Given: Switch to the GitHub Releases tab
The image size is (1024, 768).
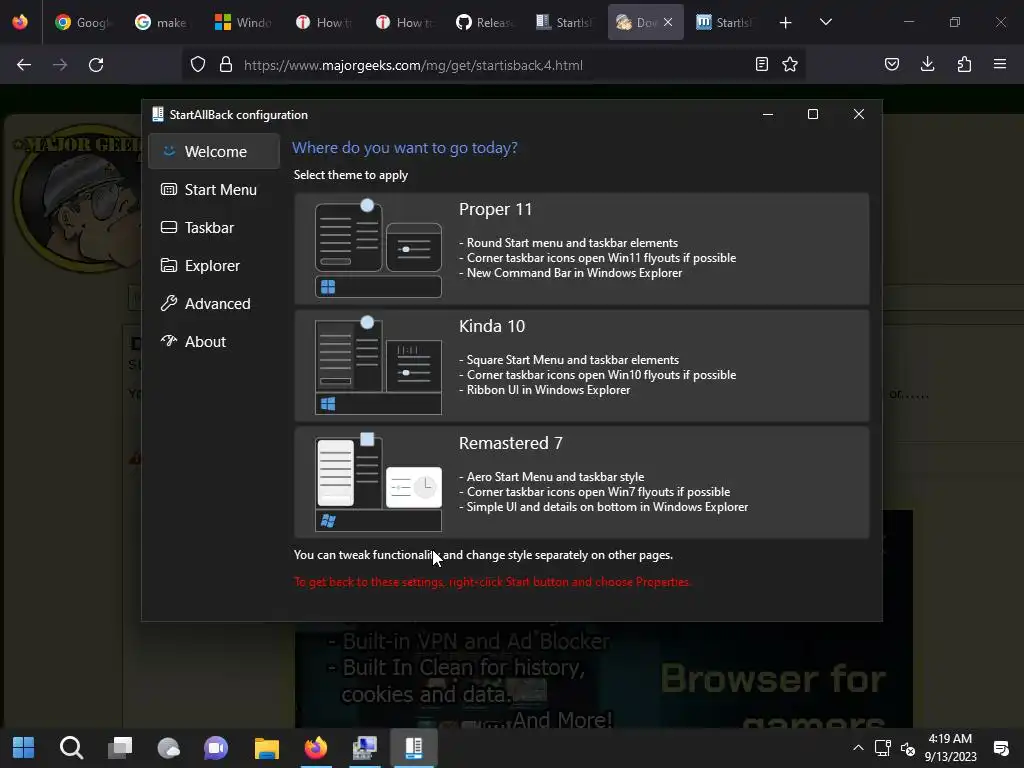Looking at the screenshot, I should pyautogui.click(x=483, y=23).
